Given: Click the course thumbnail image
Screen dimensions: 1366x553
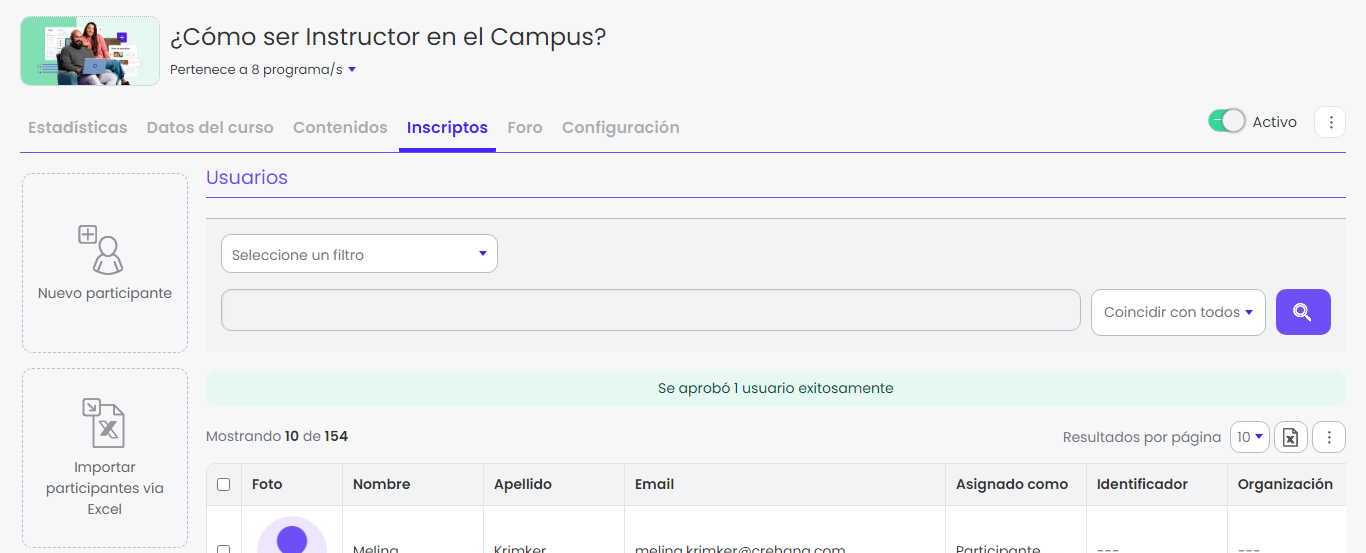Looking at the screenshot, I should (90, 51).
